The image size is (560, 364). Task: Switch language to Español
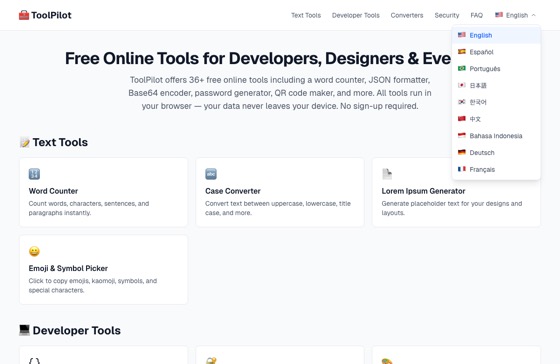pos(496,52)
